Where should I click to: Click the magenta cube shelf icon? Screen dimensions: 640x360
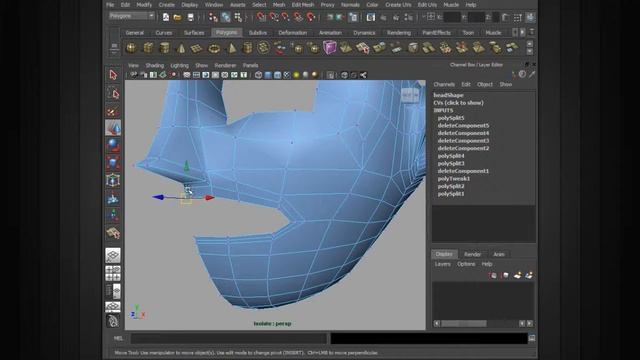point(329,48)
